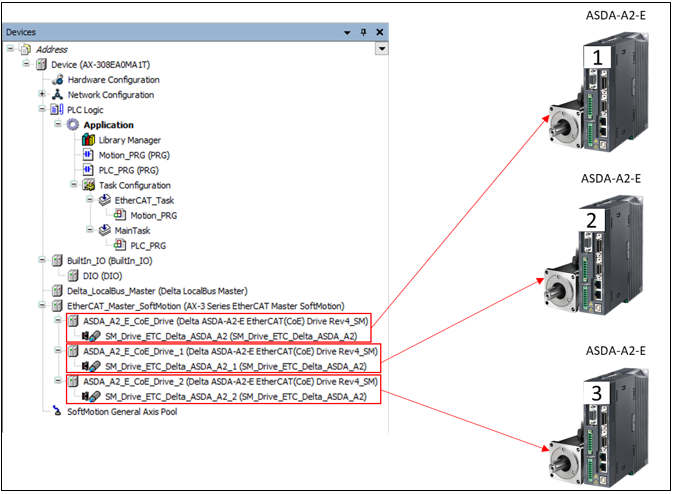The image size is (675, 494).
Task: Click the EtherCAT_Task icon
Action: click(103, 200)
